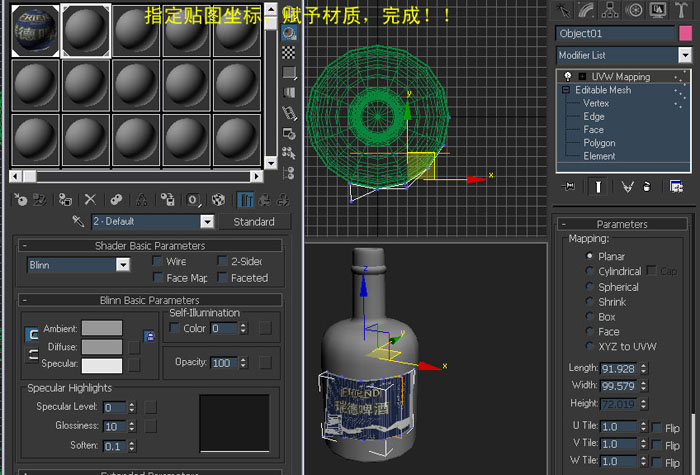Click the Specular color swatch

(x=102, y=366)
